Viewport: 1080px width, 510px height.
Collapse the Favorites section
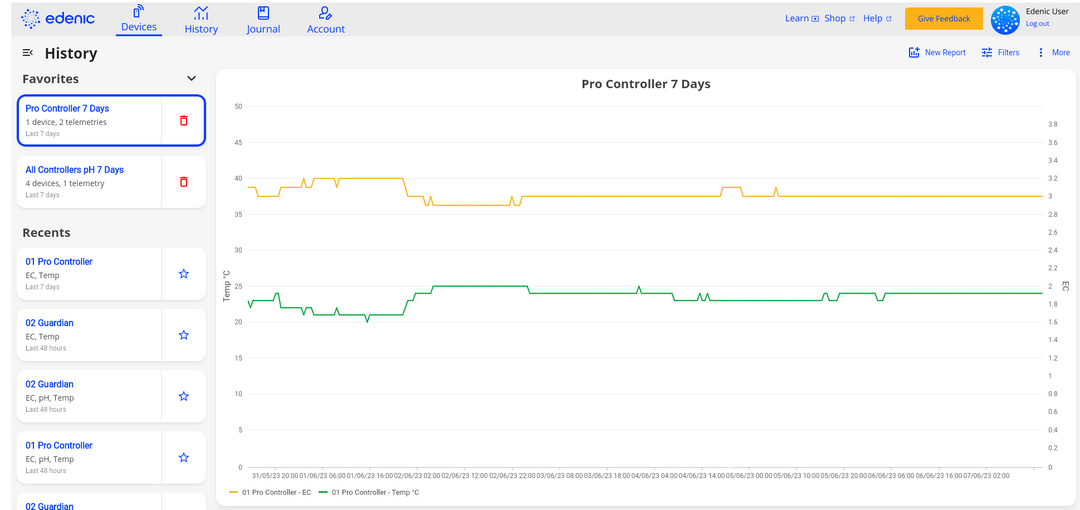(x=192, y=79)
